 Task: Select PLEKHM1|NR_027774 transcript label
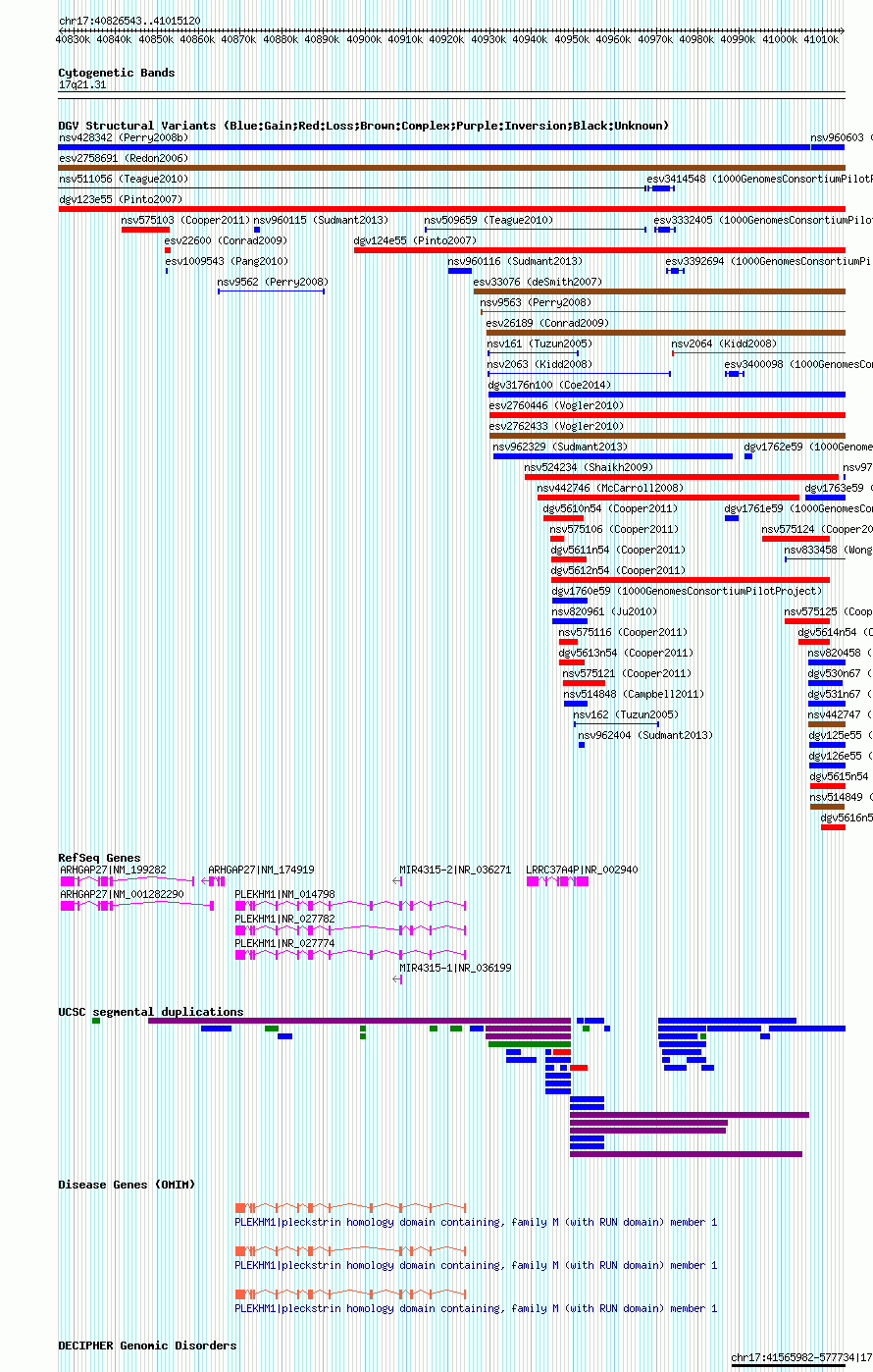[x=284, y=943]
